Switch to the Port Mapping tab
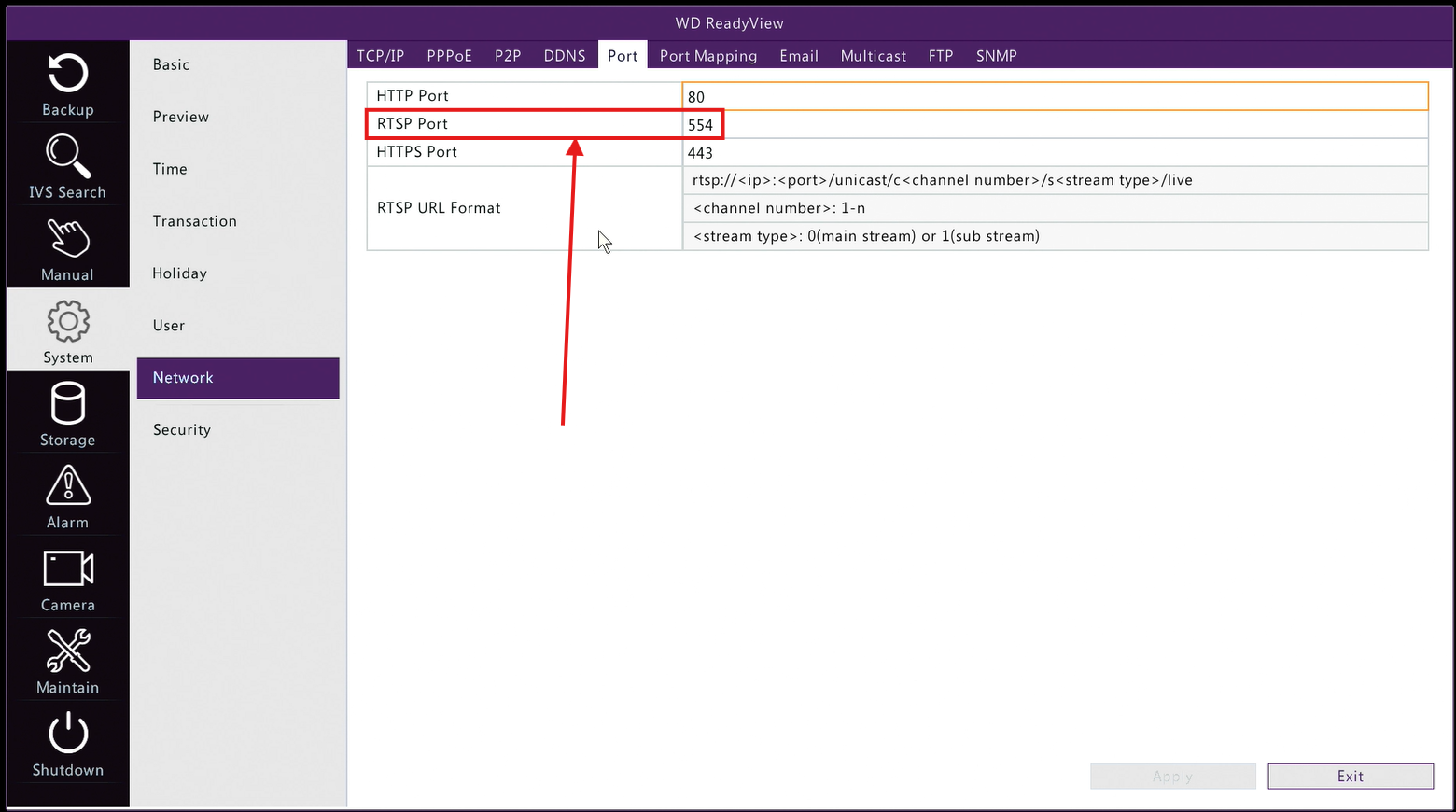 [708, 56]
